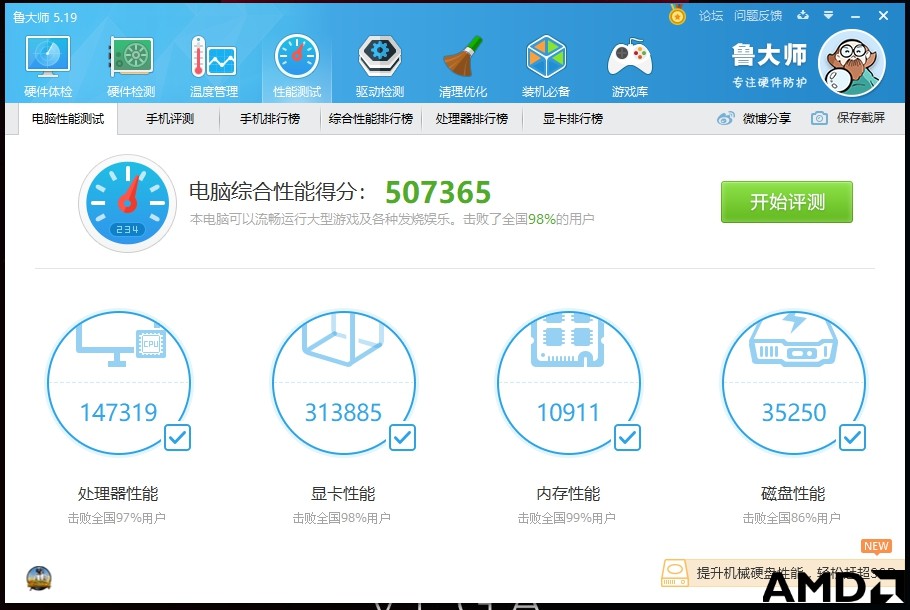Toggle the 磁盘性能 checkbox
This screenshot has height=610, width=910.
(x=853, y=438)
